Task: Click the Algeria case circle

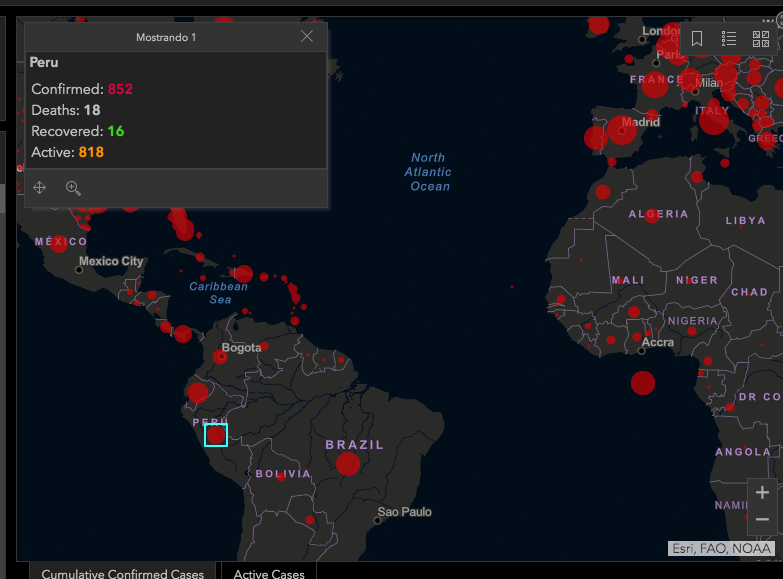Action: pos(651,215)
